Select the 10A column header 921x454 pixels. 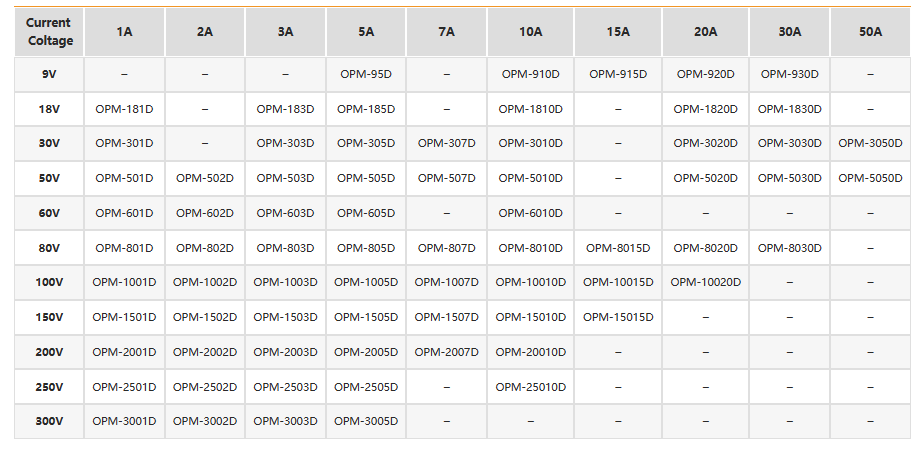pyautogui.click(x=530, y=32)
